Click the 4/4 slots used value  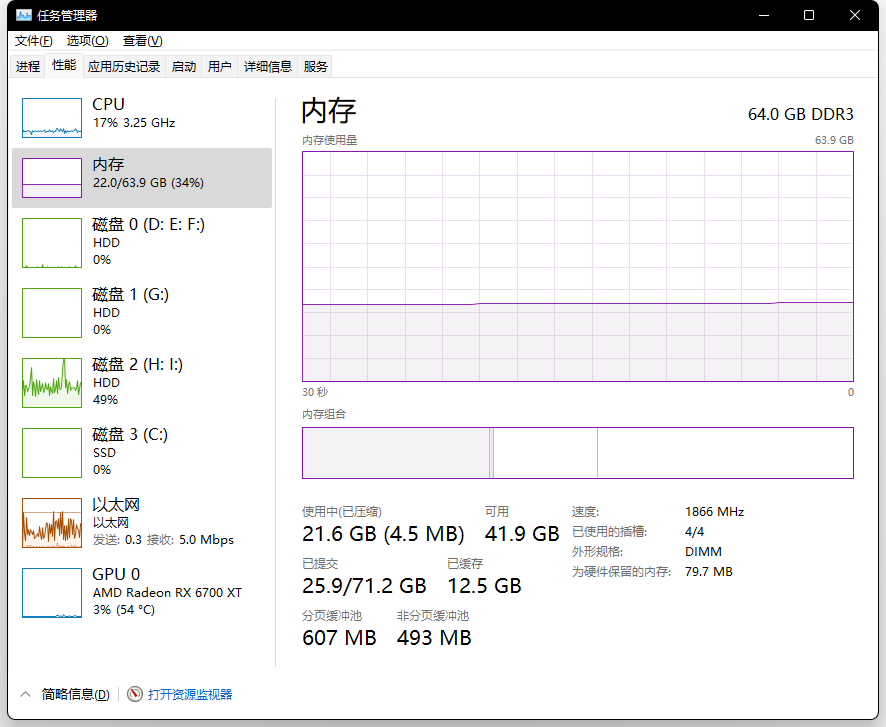click(x=694, y=532)
